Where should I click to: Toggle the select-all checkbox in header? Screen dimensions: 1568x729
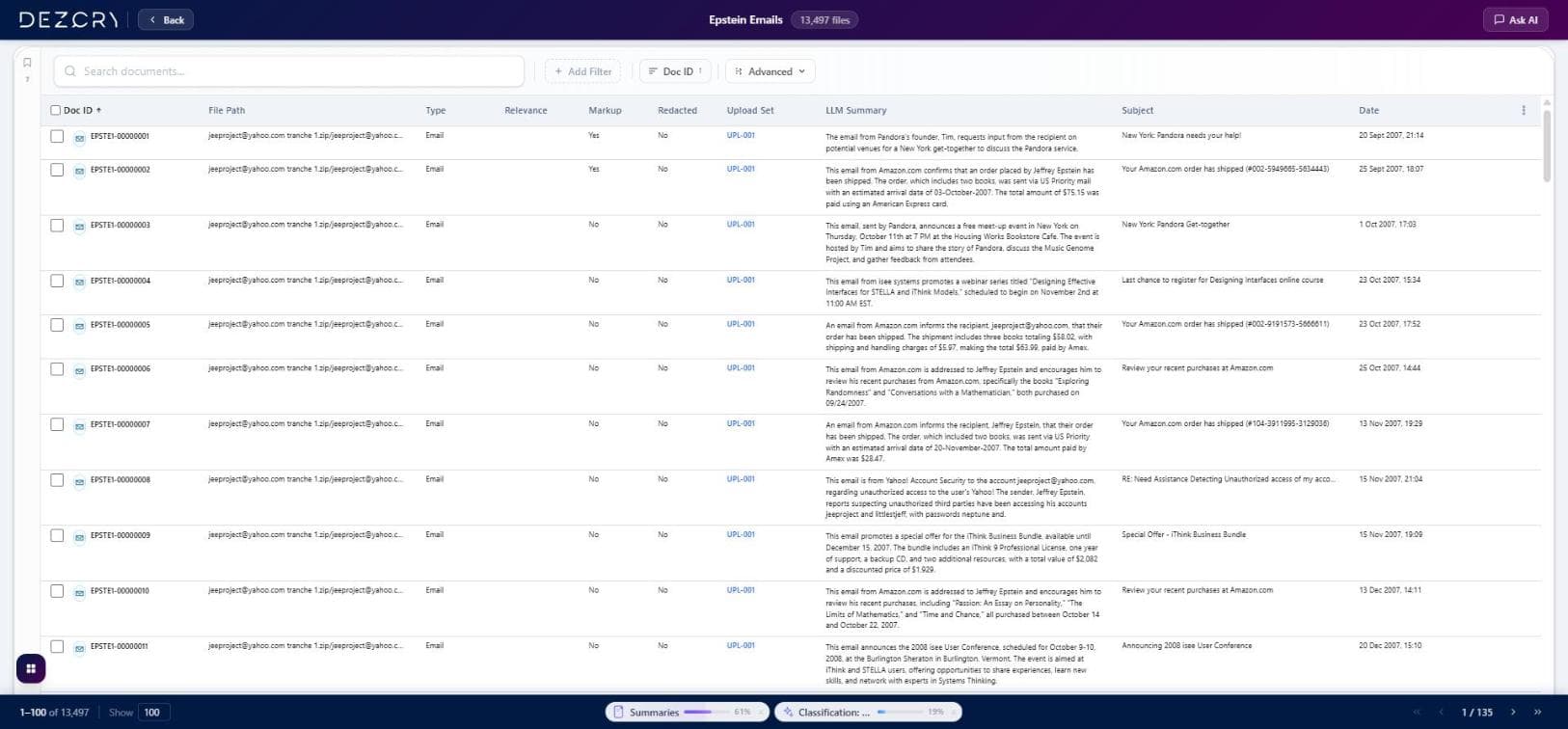click(x=56, y=110)
